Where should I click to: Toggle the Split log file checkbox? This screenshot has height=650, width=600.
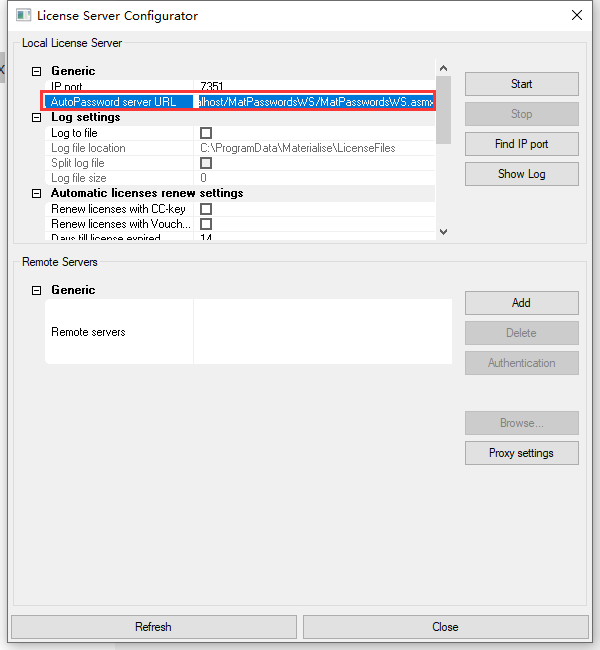(206, 163)
